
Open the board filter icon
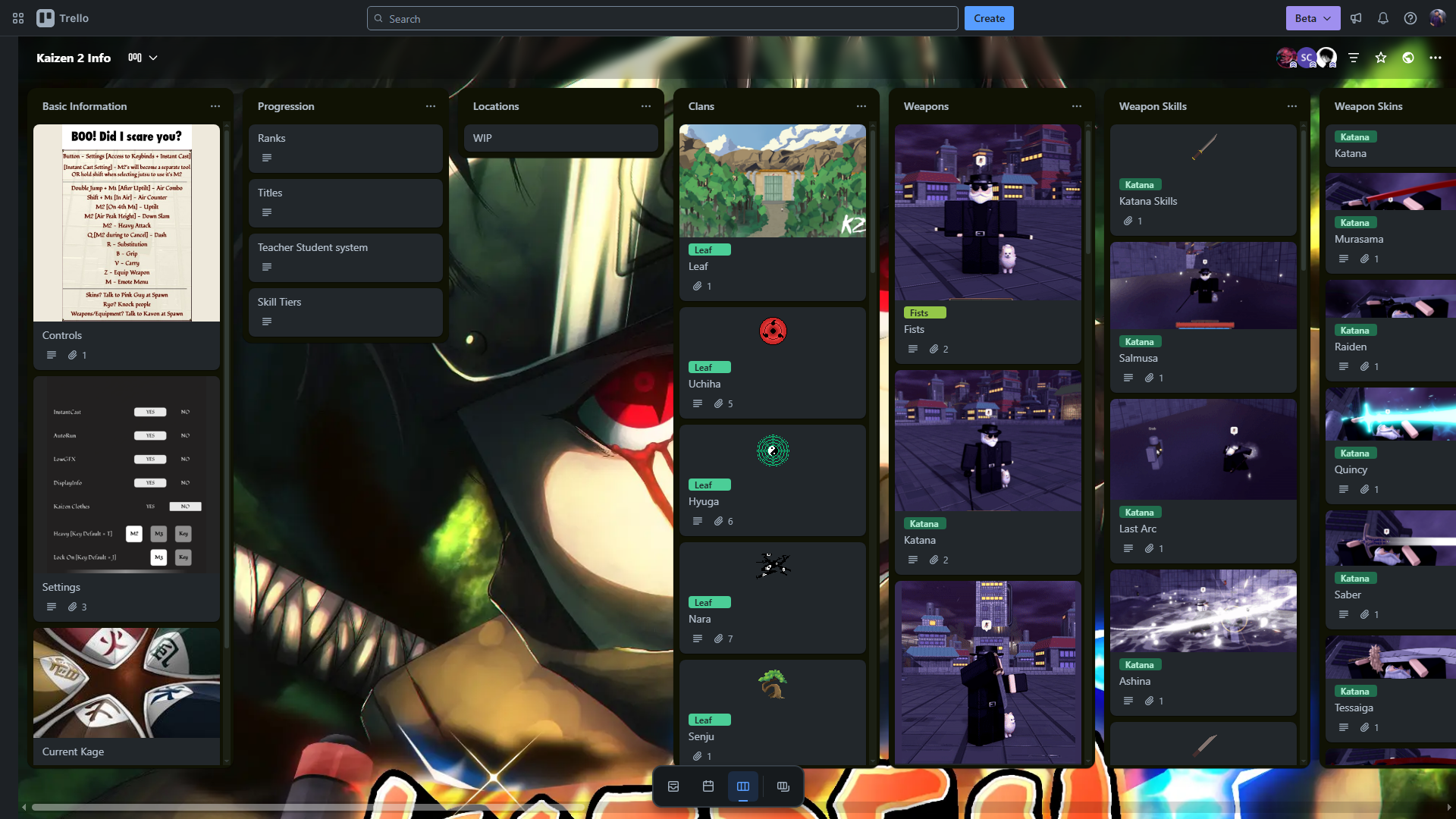point(1354,58)
